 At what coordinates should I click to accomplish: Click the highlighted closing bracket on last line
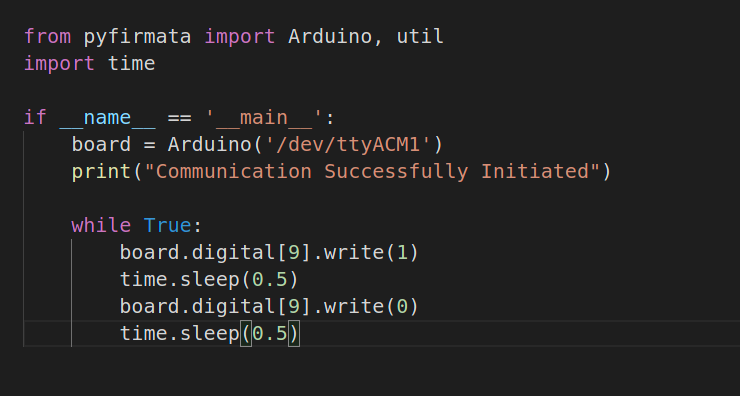pyautogui.click(x=294, y=333)
